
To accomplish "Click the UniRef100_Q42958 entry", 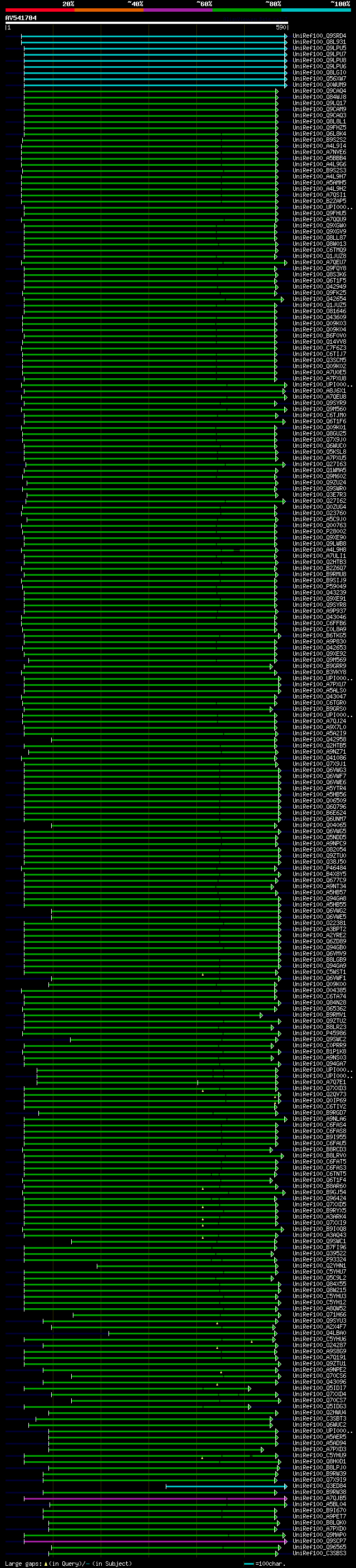I will (319, 740).
